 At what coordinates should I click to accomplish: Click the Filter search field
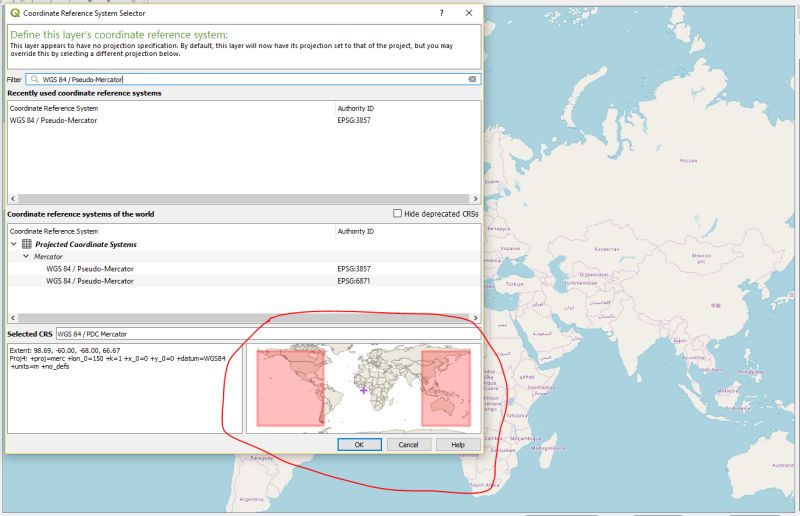[x=253, y=79]
